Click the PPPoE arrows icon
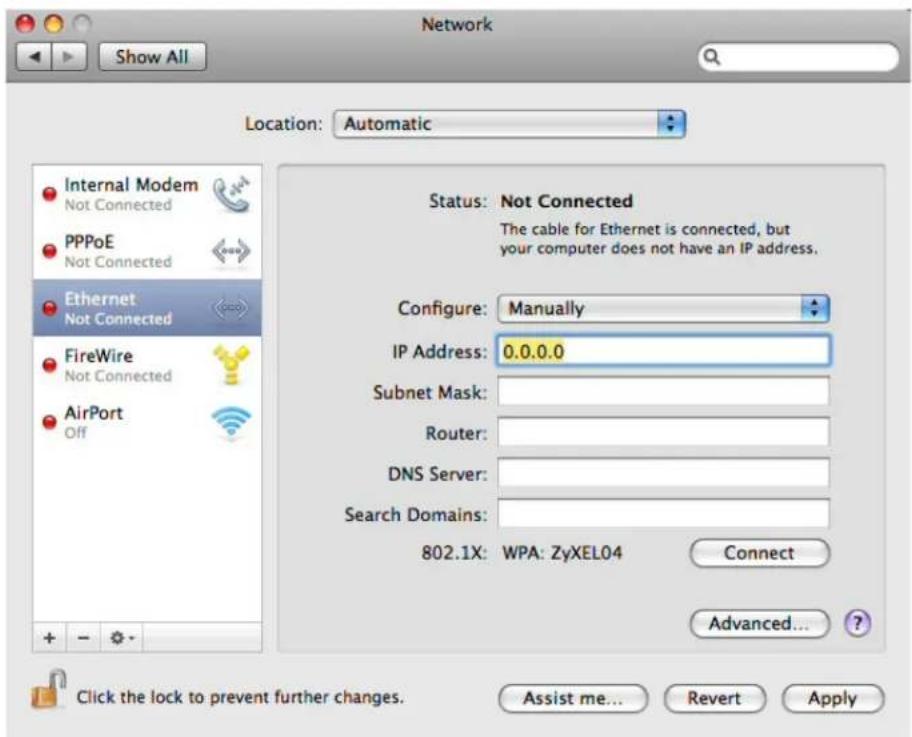 point(231,251)
